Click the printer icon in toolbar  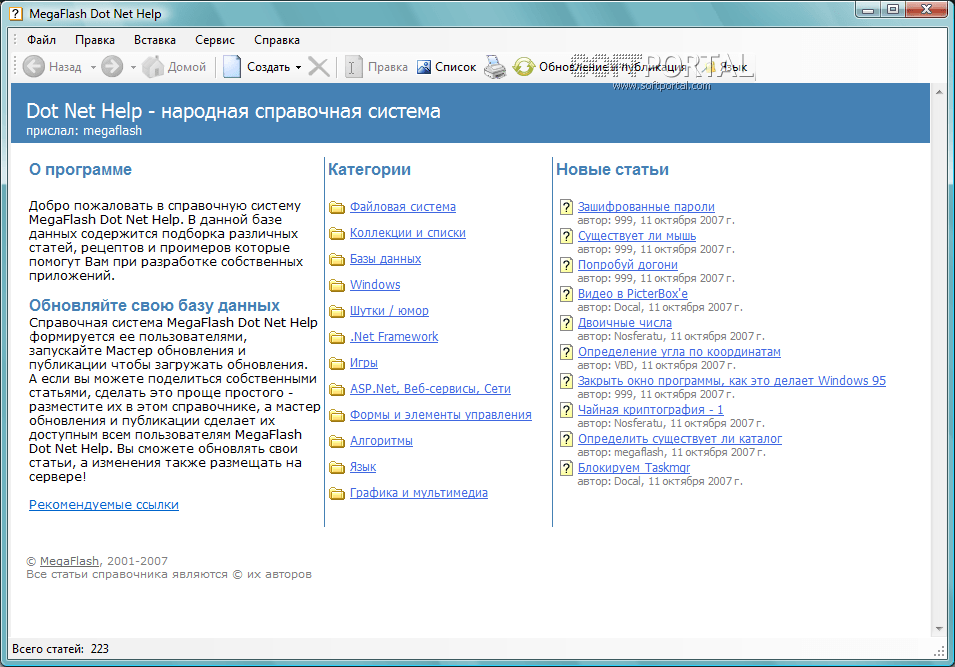(x=495, y=66)
